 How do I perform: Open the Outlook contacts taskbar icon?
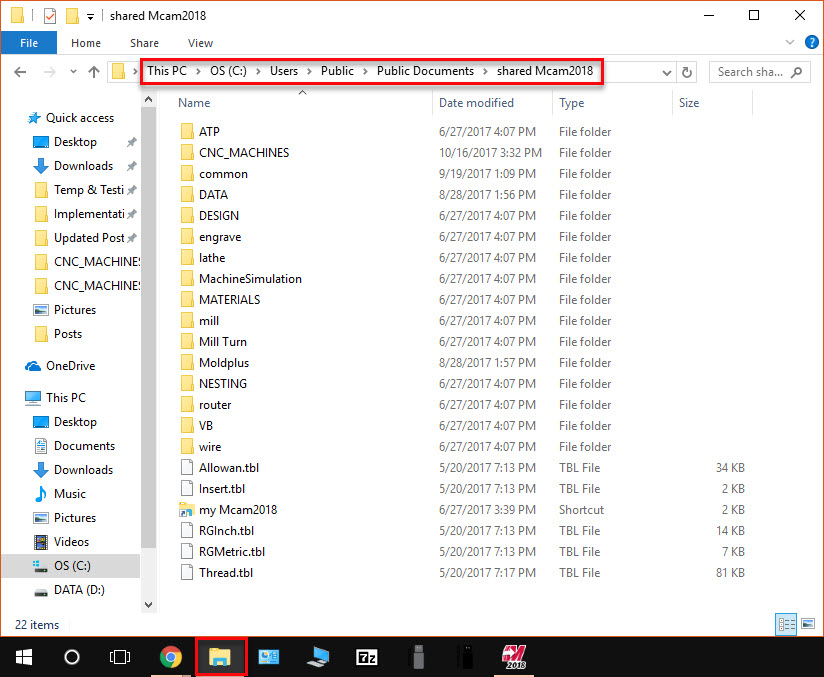[x=269, y=657]
